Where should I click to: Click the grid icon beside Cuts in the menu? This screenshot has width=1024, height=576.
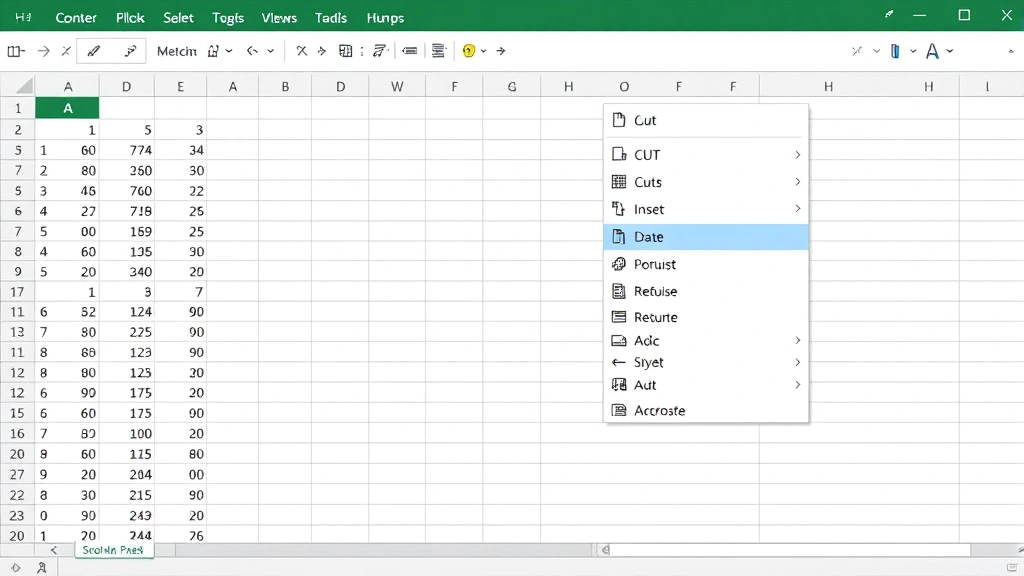[618, 182]
